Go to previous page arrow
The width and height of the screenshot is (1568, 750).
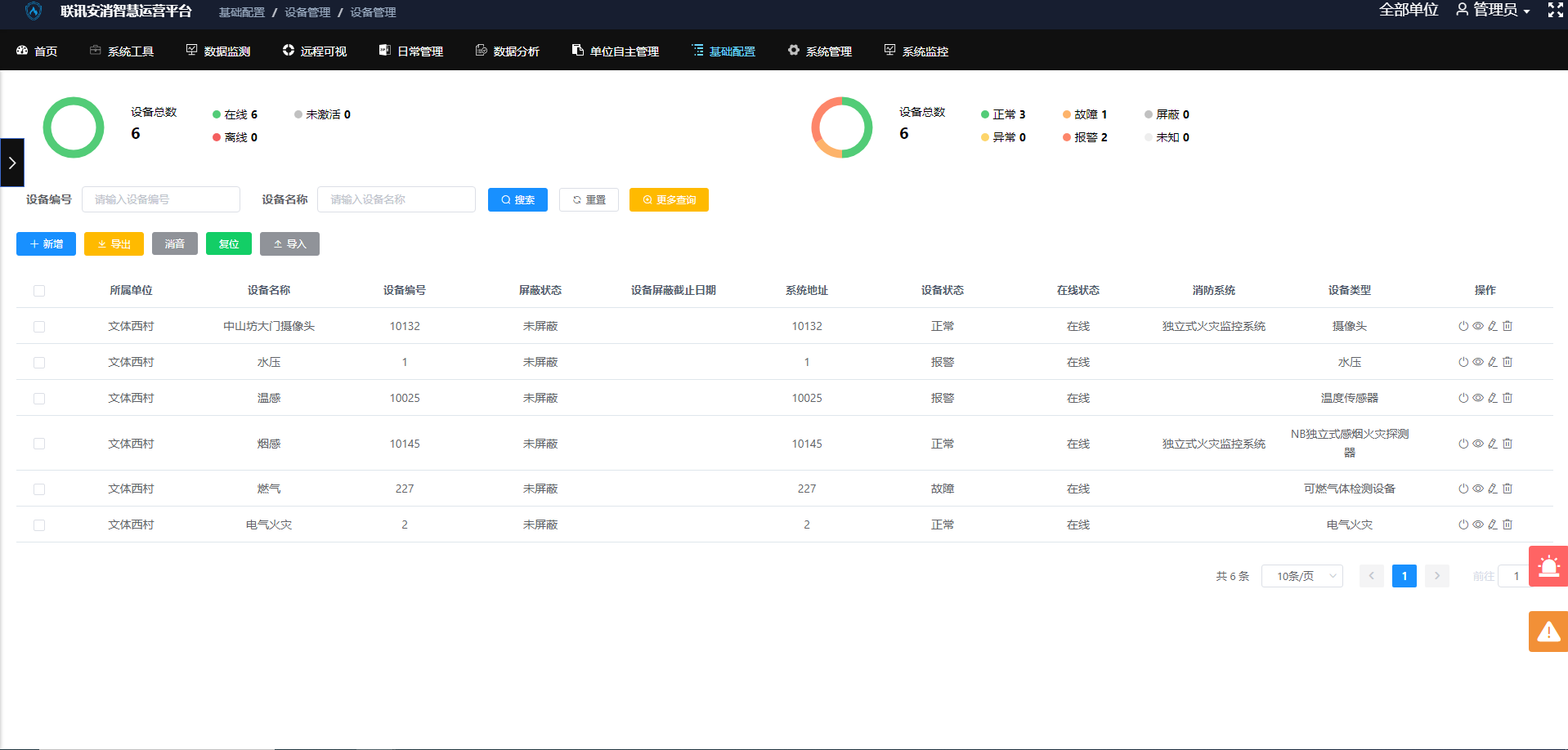pos(1372,576)
